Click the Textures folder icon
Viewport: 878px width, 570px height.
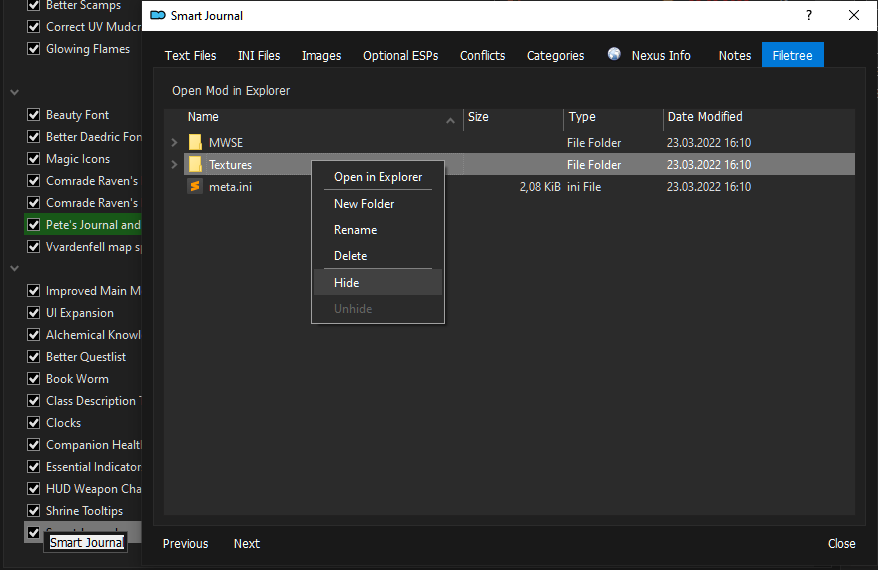195,165
